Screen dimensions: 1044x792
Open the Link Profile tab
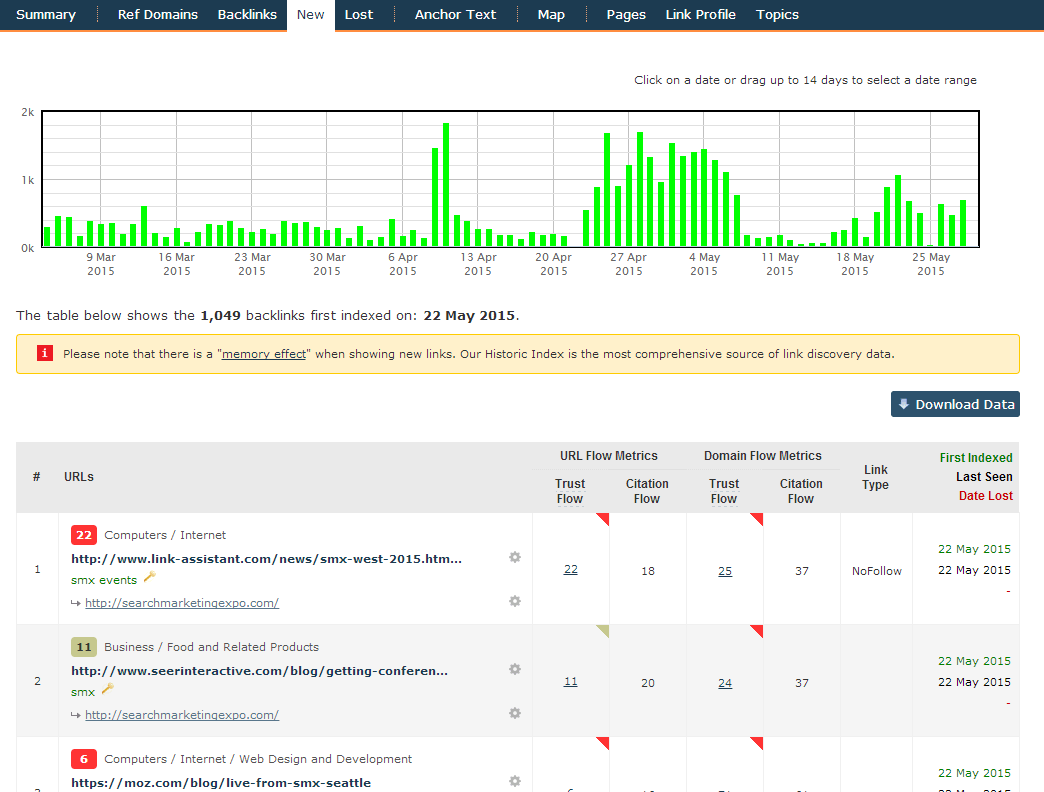coord(700,15)
